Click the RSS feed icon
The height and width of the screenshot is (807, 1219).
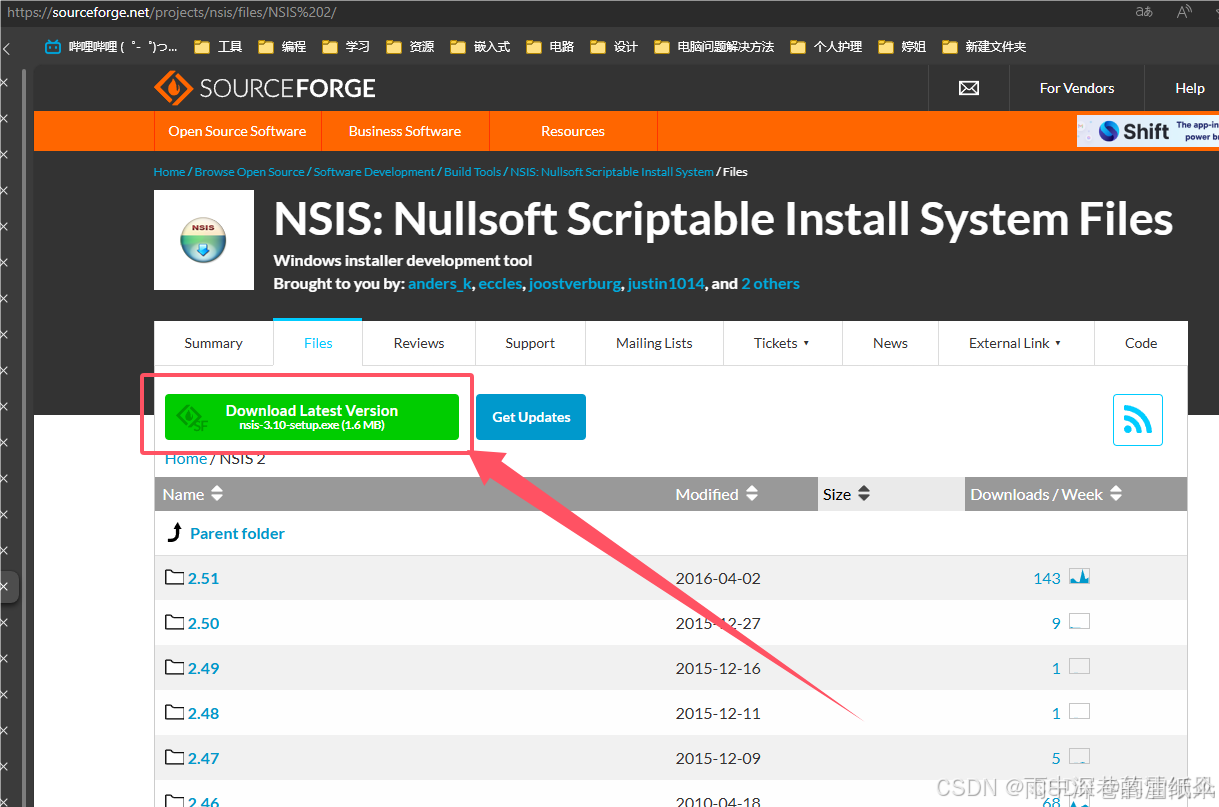[1138, 420]
